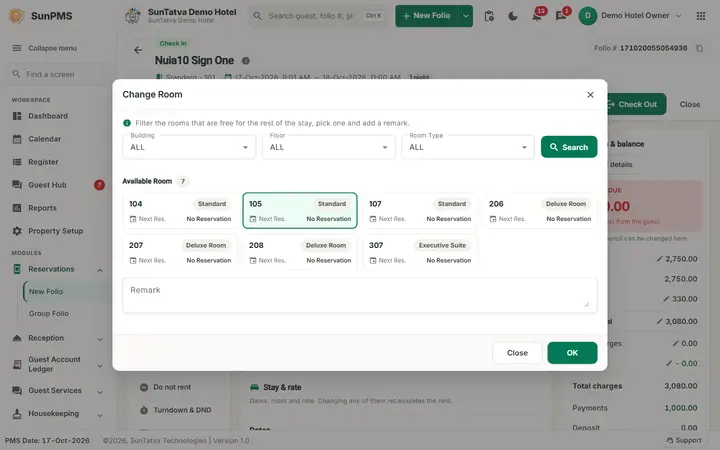Image resolution: width=720 pixels, height=450 pixels.
Task: Click the Reports sidebar icon
Action: coord(17,208)
